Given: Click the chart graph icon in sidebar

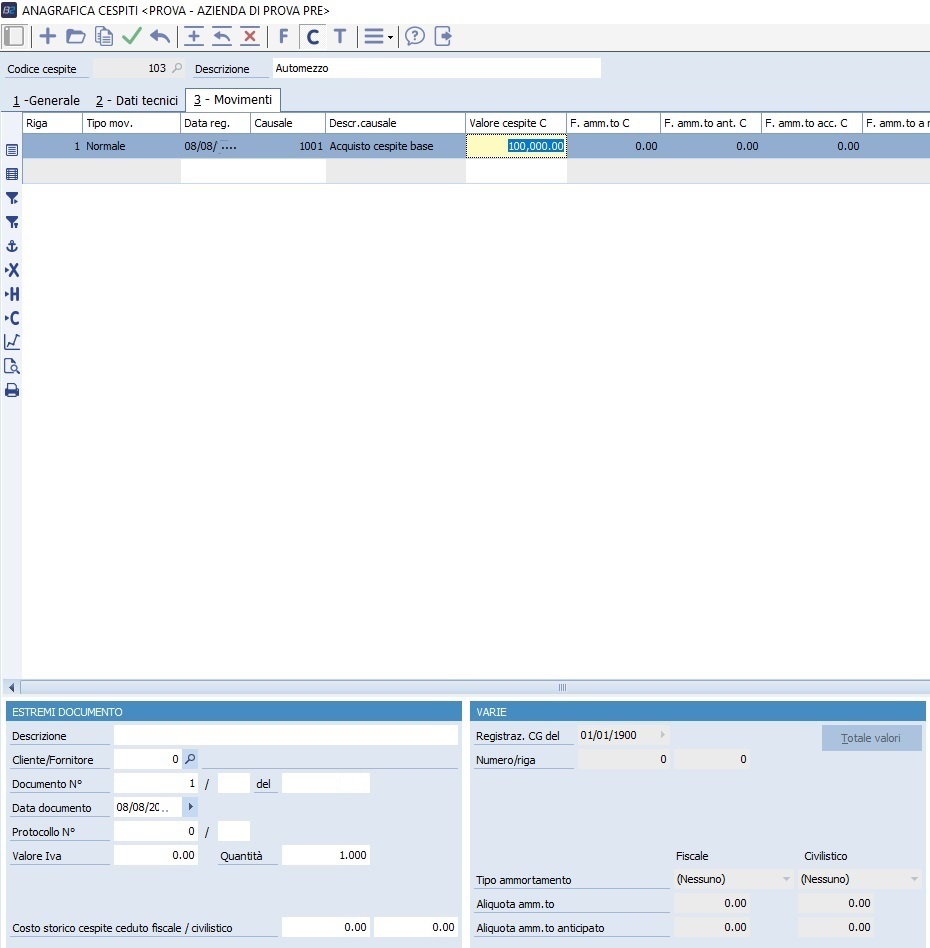Looking at the screenshot, I should point(12,342).
